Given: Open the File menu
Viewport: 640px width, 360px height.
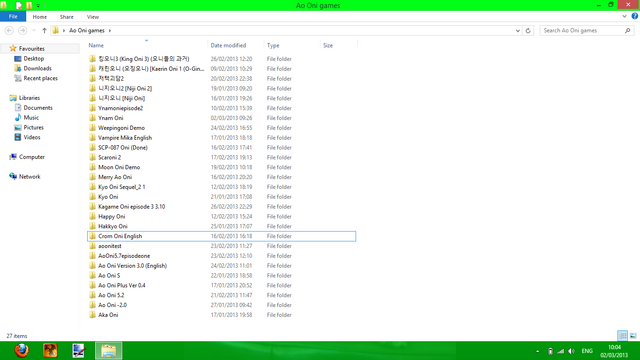Looking at the screenshot, I should [13, 16].
